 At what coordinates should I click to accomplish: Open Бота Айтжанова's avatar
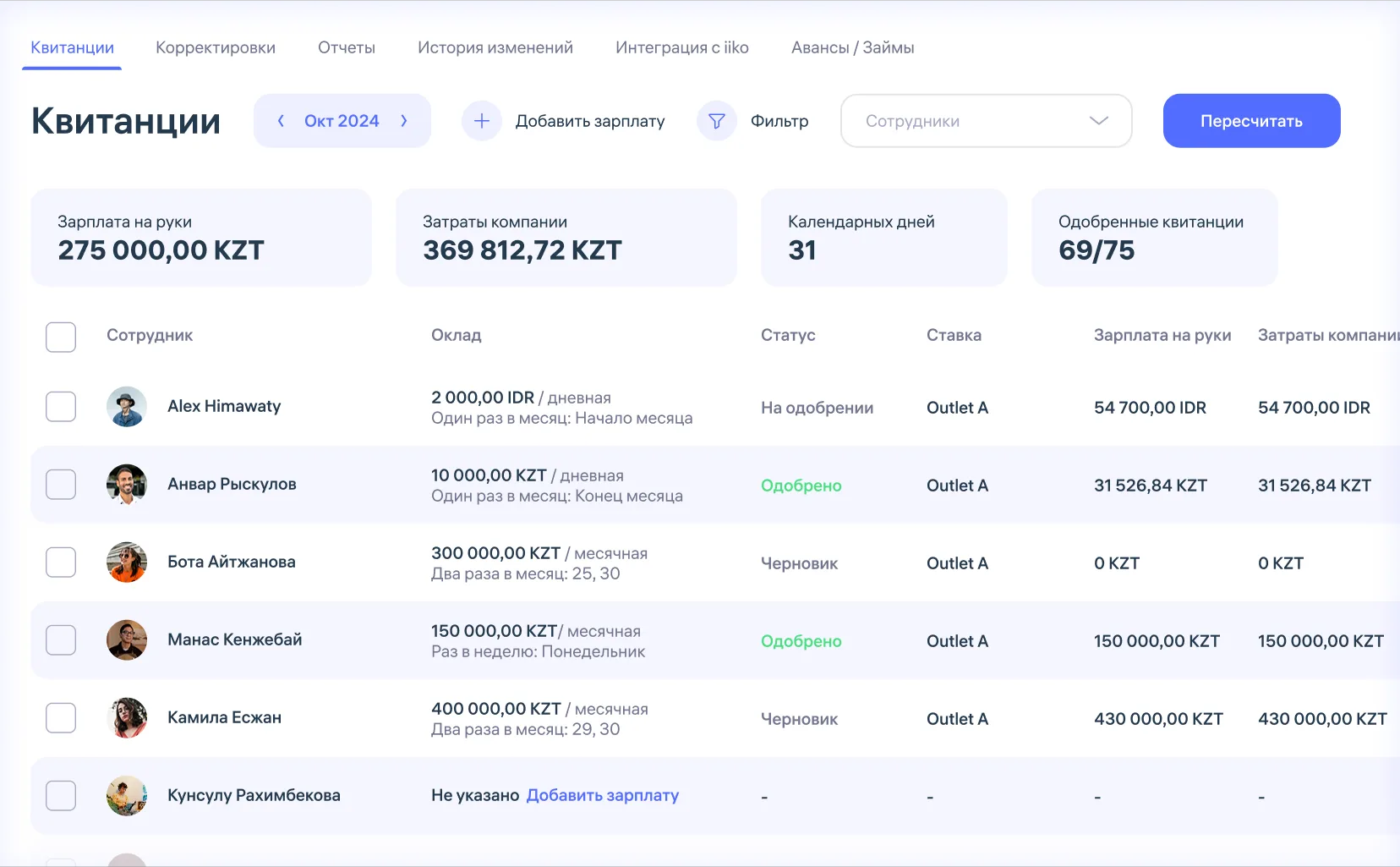[x=127, y=562]
